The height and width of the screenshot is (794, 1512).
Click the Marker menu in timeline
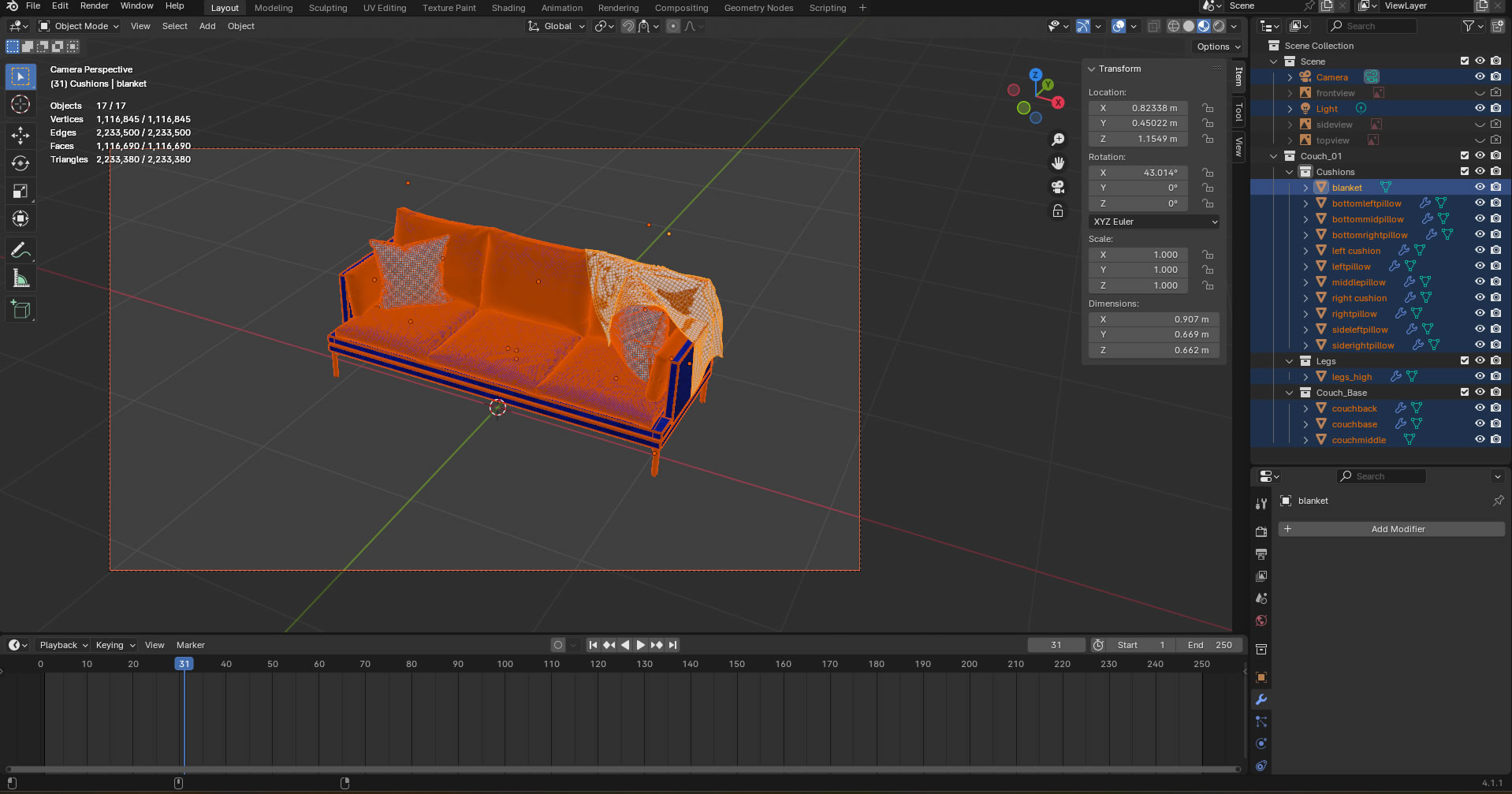click(x=191, y=645)
